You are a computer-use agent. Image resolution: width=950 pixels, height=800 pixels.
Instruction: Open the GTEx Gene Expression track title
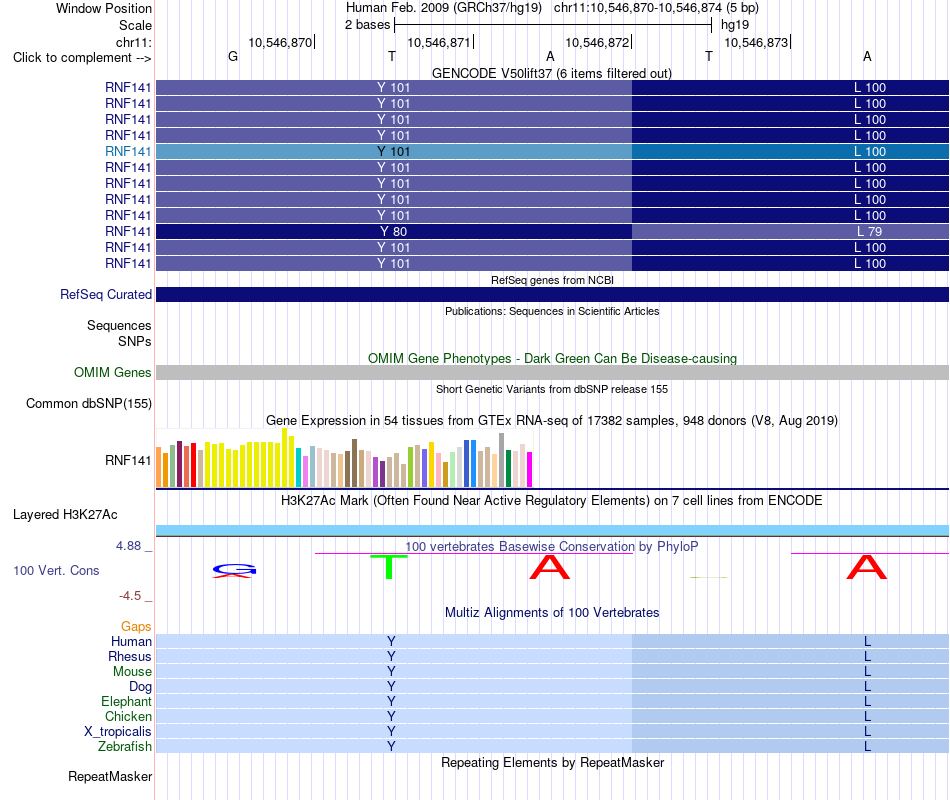point(552,421)
